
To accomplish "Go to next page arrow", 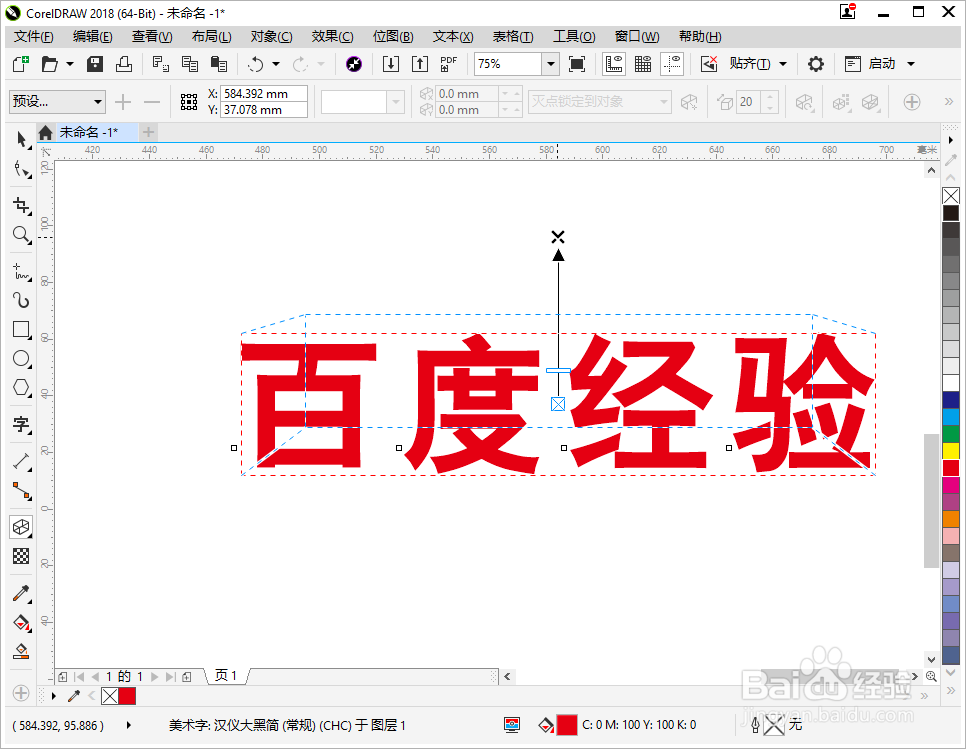I will pos(155,676).
